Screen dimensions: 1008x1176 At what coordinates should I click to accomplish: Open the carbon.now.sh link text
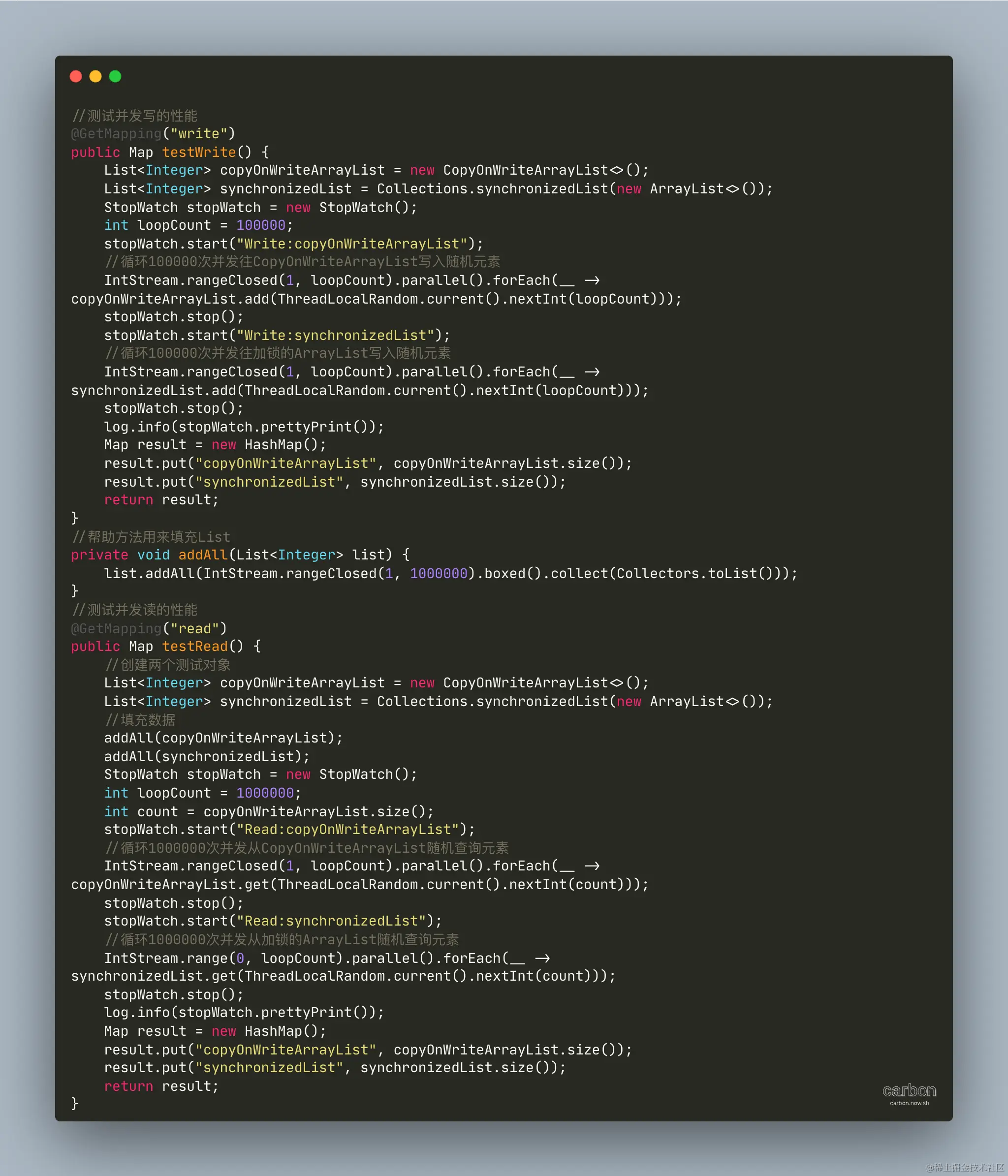[909, 1103]
